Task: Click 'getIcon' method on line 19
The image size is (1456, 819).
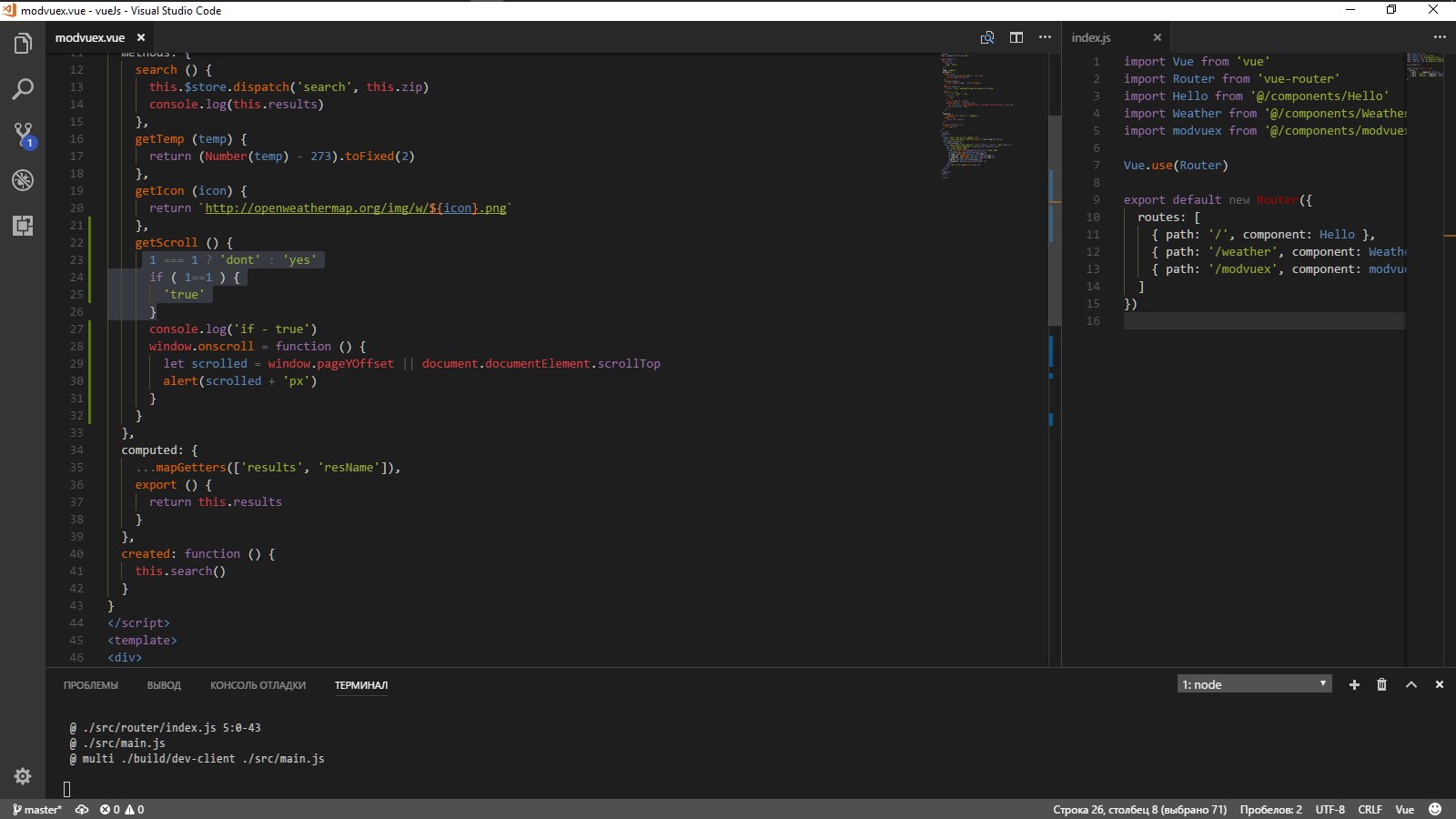Action: (160, 190)
